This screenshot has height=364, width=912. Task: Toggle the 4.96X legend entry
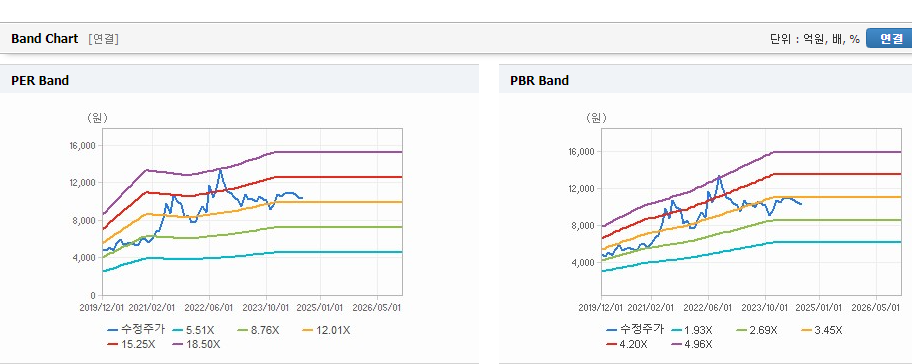[x=693, y=344]
